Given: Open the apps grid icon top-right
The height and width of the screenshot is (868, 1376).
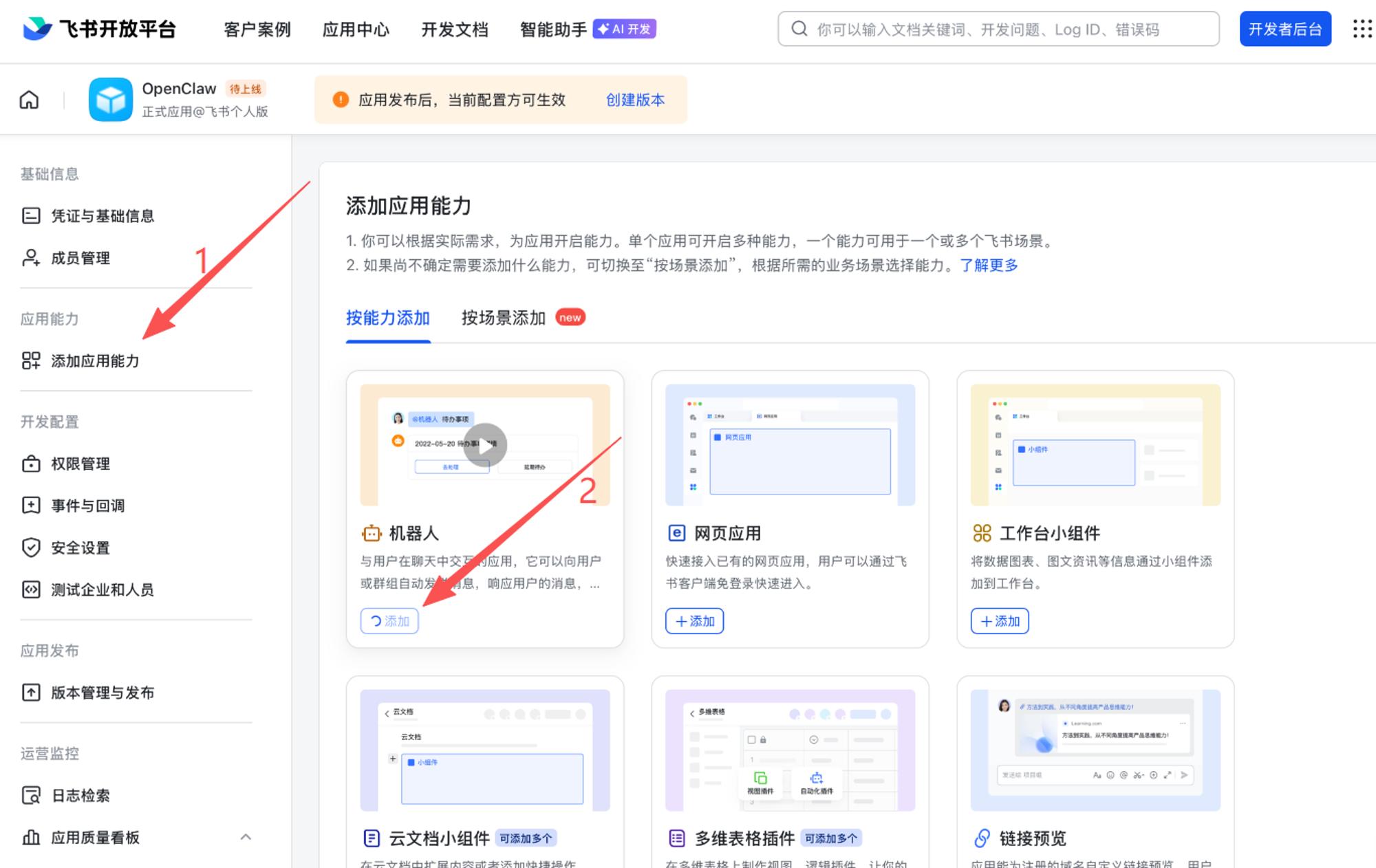Looking at the screenshot, I should tap(1362, 29).
